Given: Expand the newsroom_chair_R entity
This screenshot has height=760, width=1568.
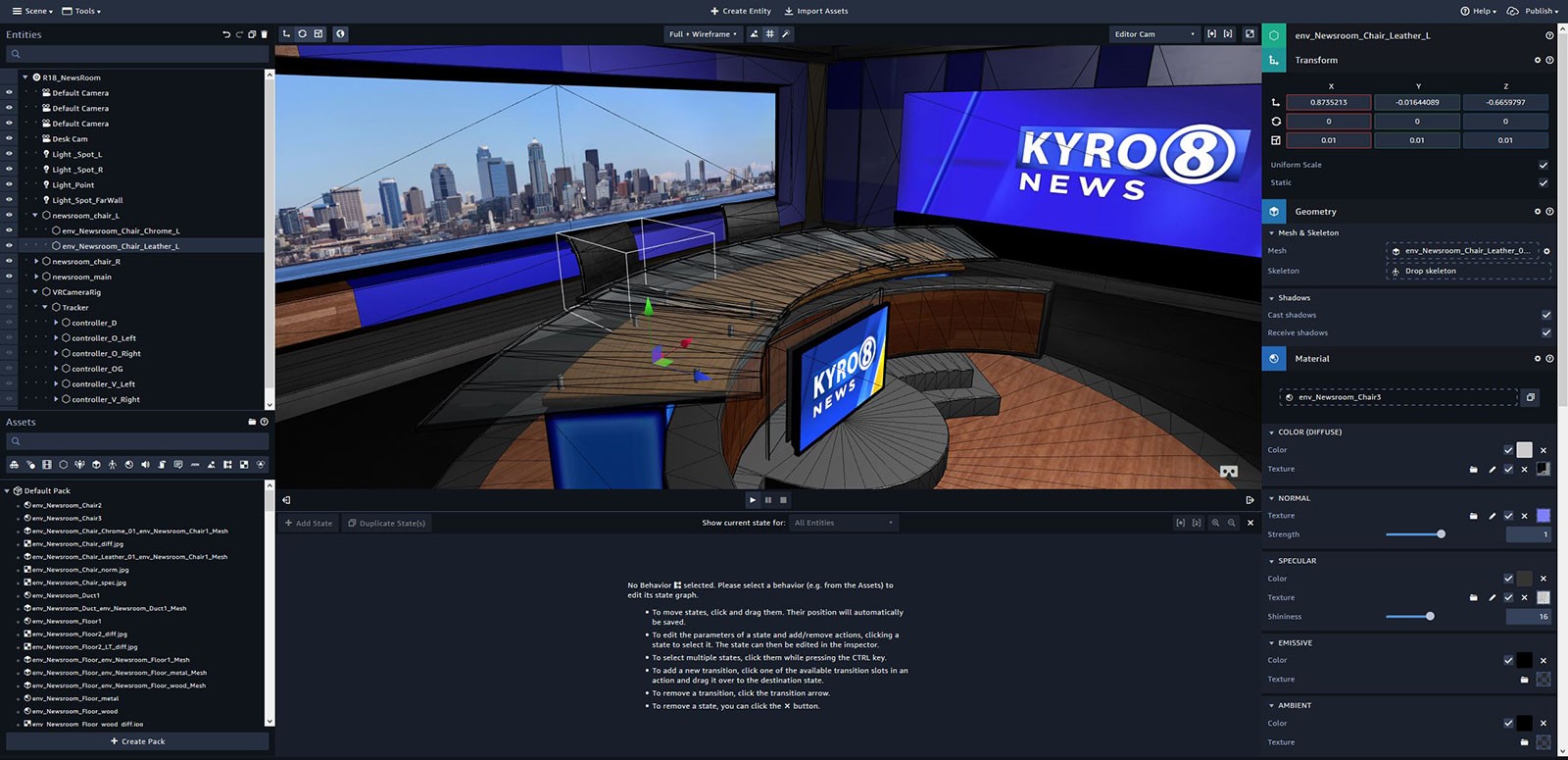Looking at the screenshot, I should click(36, 262).
